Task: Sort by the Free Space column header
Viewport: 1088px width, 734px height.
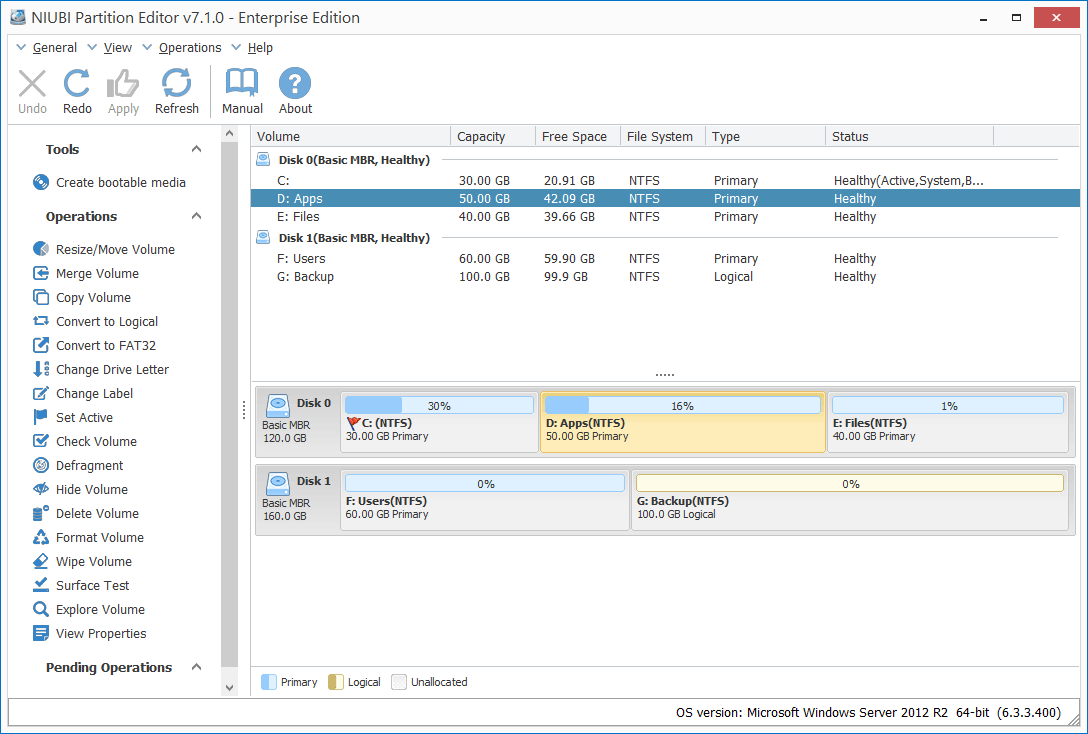Action: pyautogui.click(x=577, y=137)
